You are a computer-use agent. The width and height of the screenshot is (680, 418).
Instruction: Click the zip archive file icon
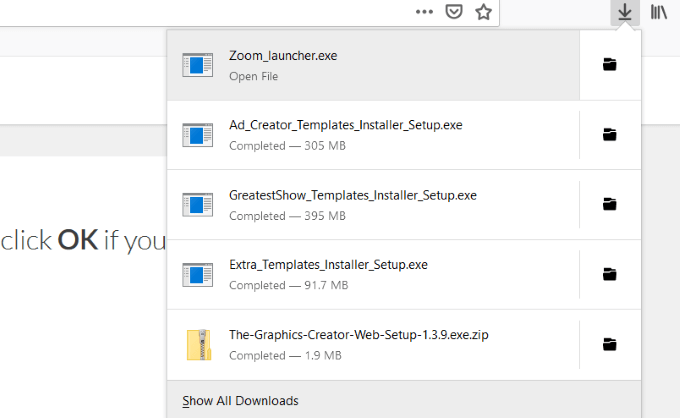(198, 345)
